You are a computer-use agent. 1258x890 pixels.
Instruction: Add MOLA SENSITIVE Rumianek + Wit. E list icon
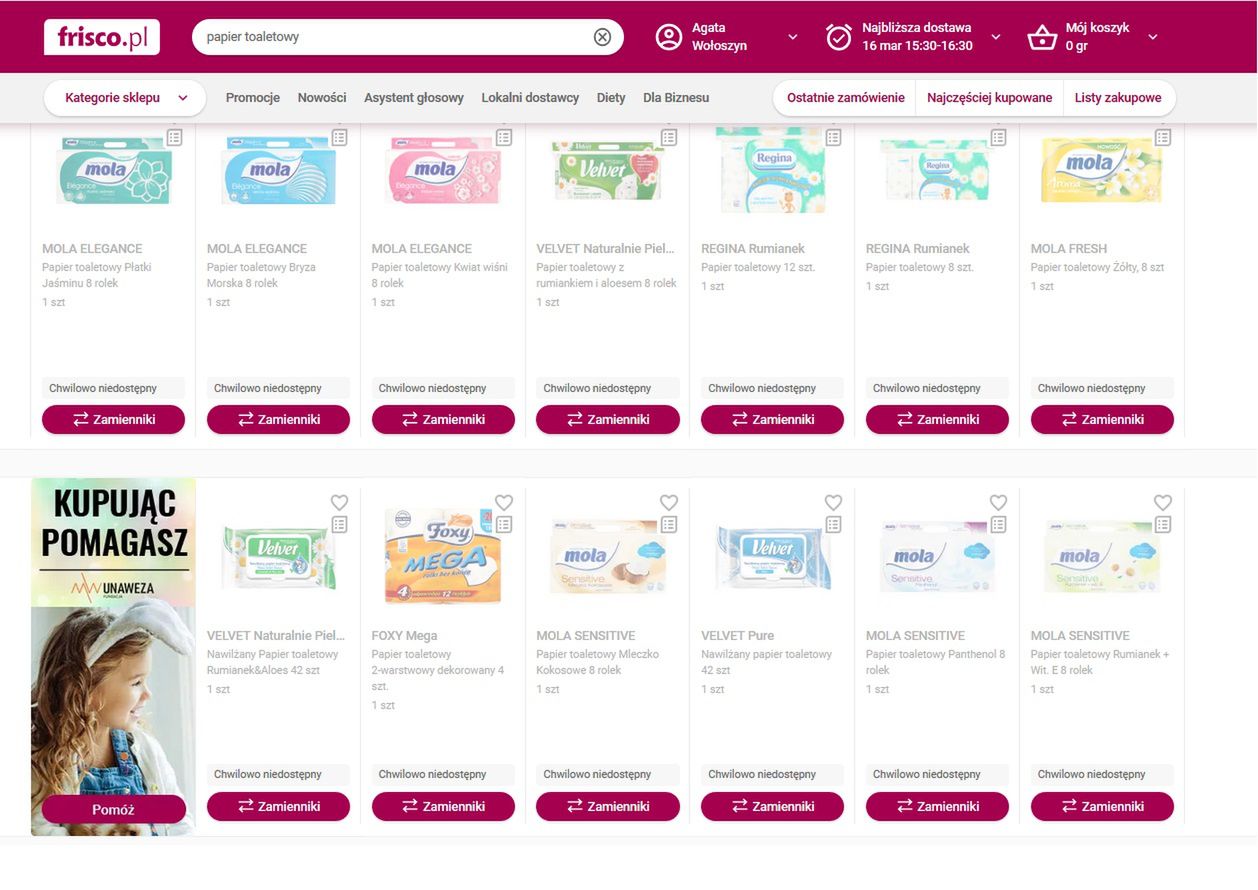(x=1163, y=524)
